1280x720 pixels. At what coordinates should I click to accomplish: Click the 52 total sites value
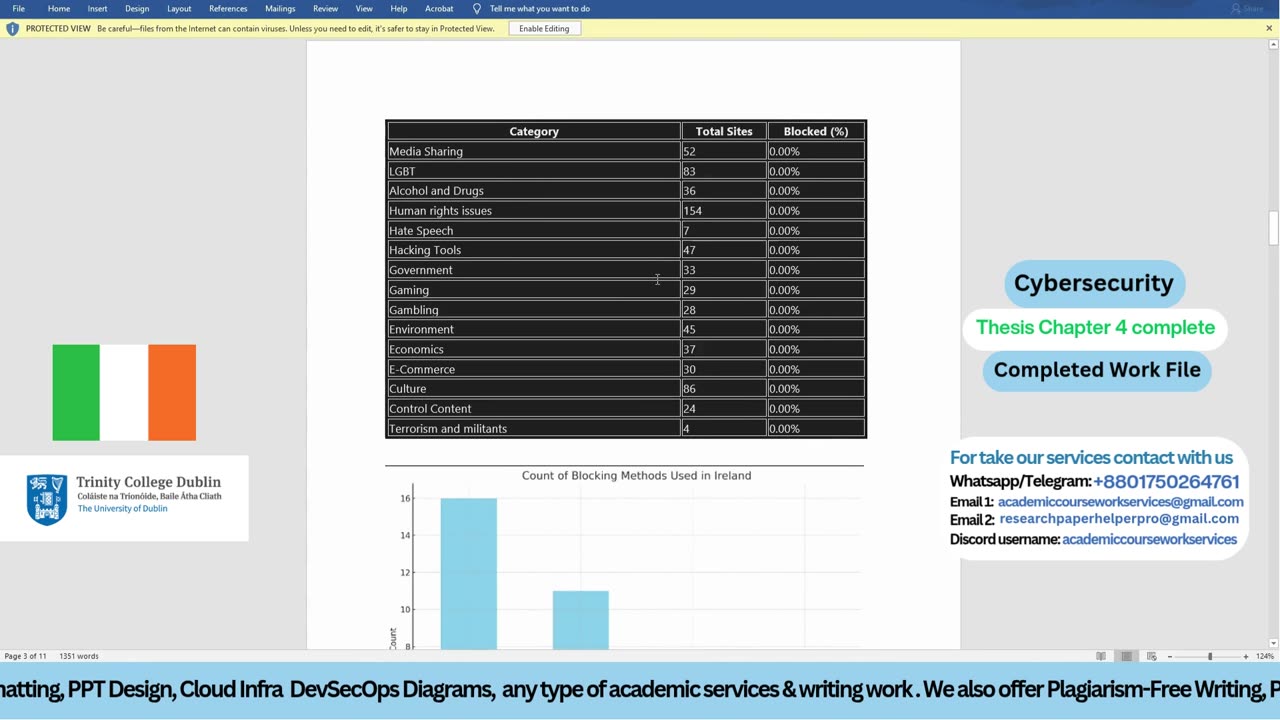[x=689, y=151]
